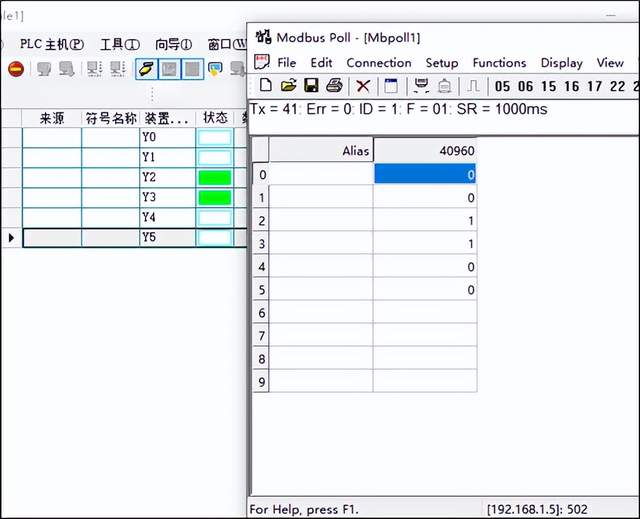The width and height of the screenshot is (640, 519).
Task: Open the Connection menu
Action: pyautogui.click(x=379, y=62)
